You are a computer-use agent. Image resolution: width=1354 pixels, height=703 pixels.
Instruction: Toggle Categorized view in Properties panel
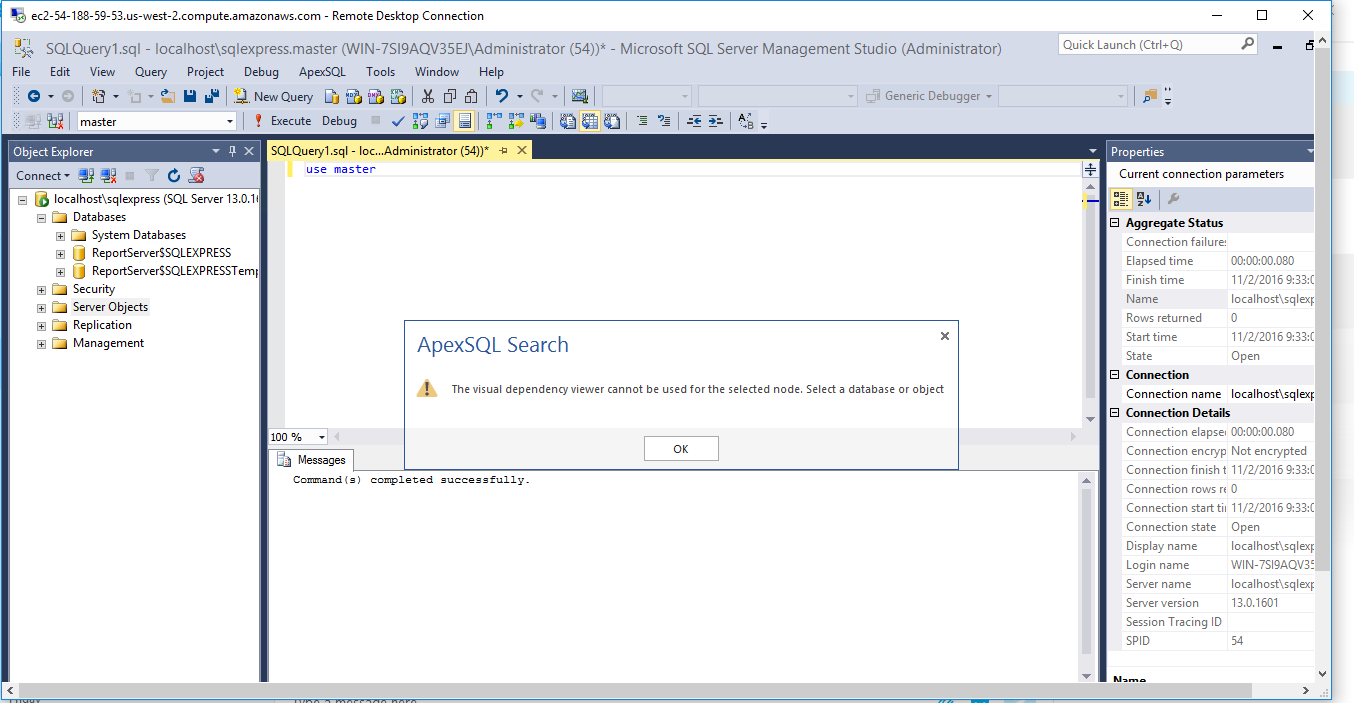(1121, 199)
